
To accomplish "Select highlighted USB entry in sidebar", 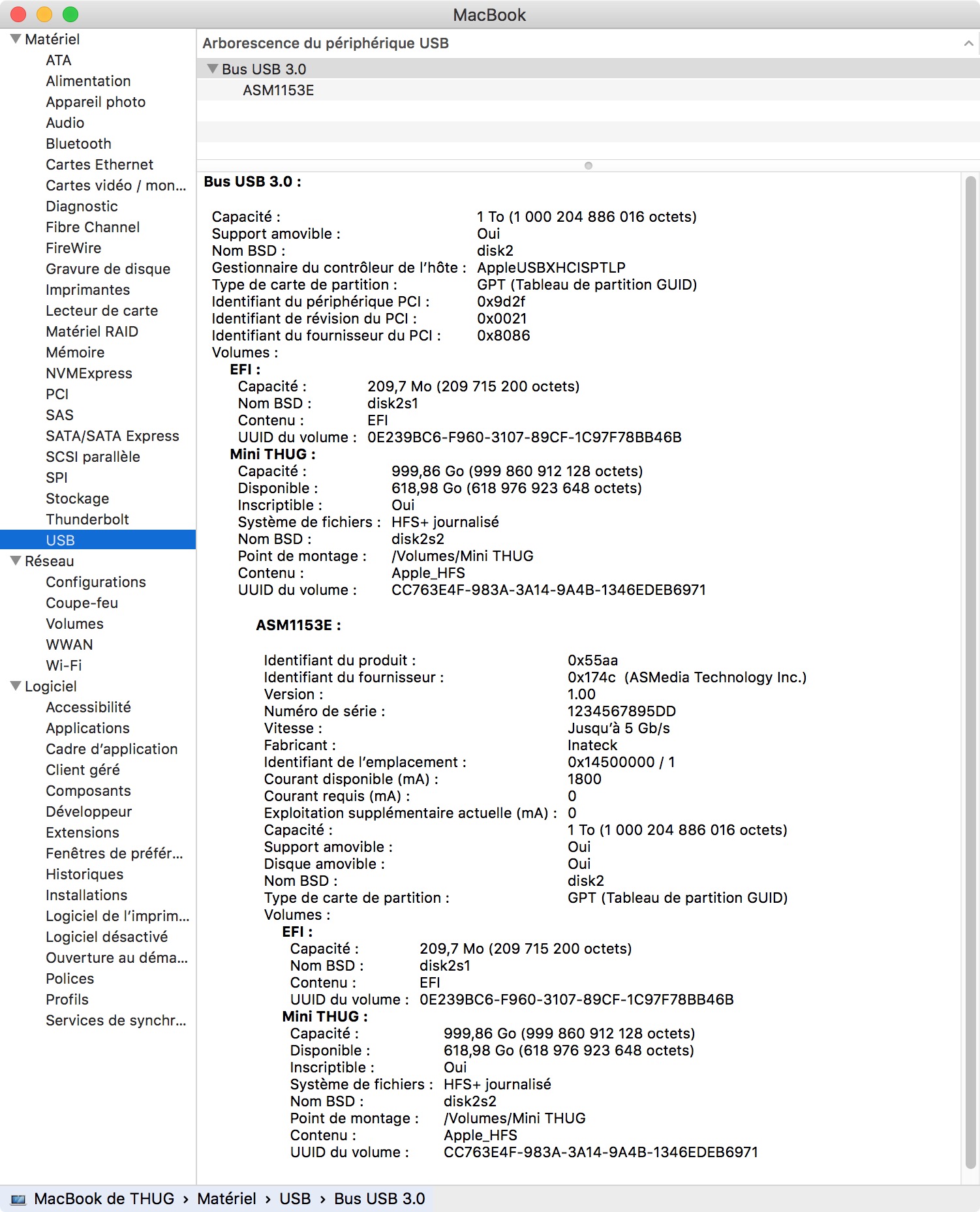I will click(98, 540).
